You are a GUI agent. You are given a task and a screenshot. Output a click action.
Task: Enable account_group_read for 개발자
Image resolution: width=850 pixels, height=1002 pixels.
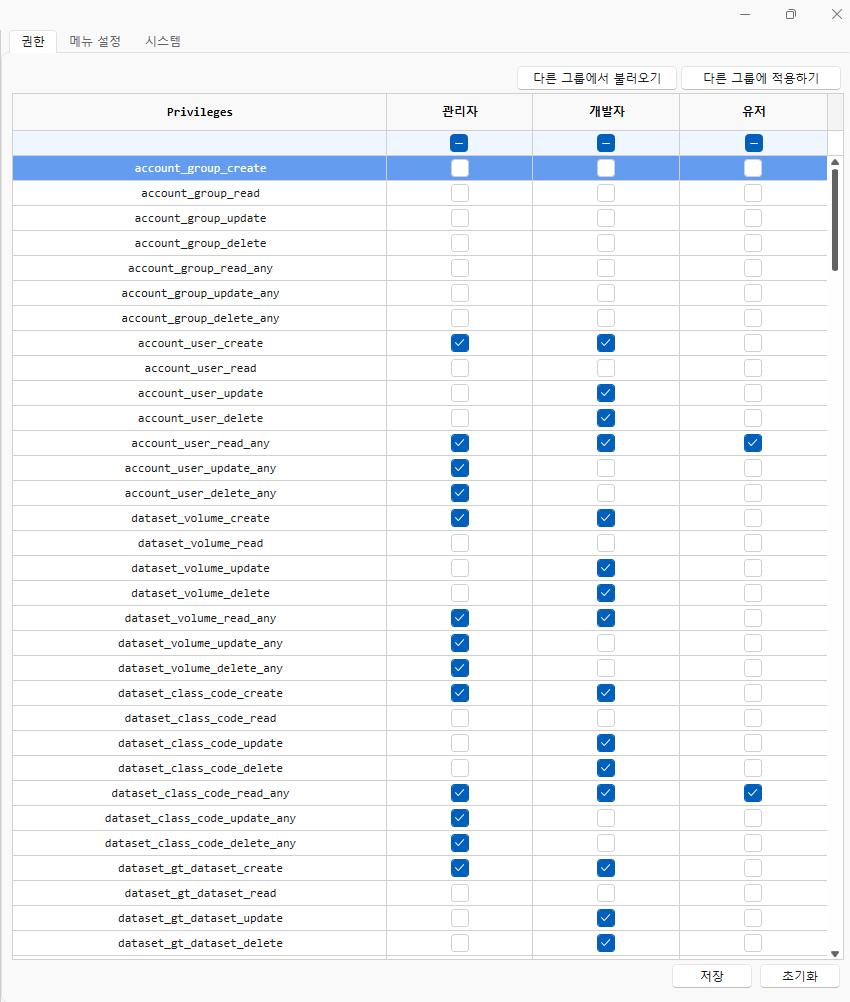(606, 193)
